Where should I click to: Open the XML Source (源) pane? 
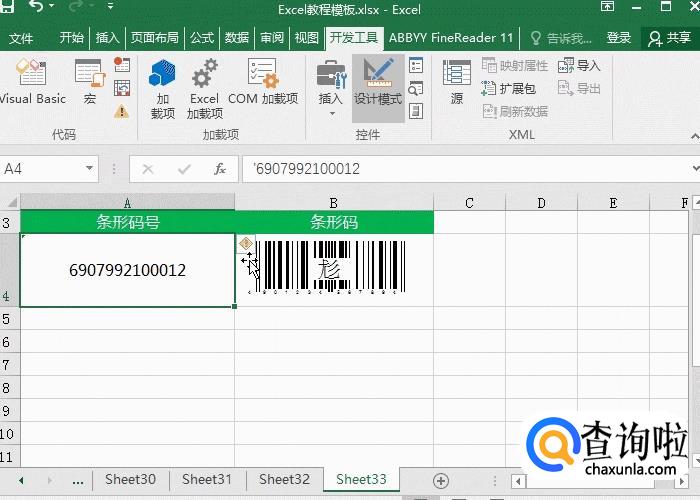click(457, 83)
